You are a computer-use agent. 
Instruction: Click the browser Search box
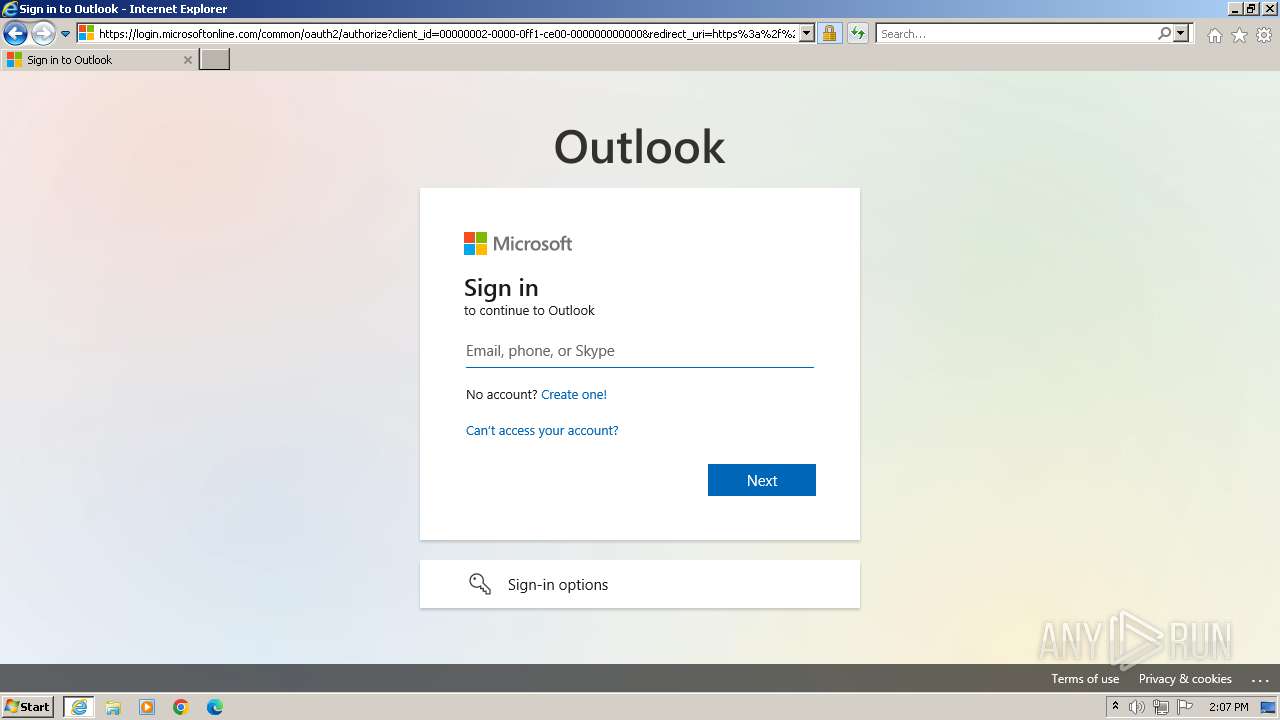1016,33
